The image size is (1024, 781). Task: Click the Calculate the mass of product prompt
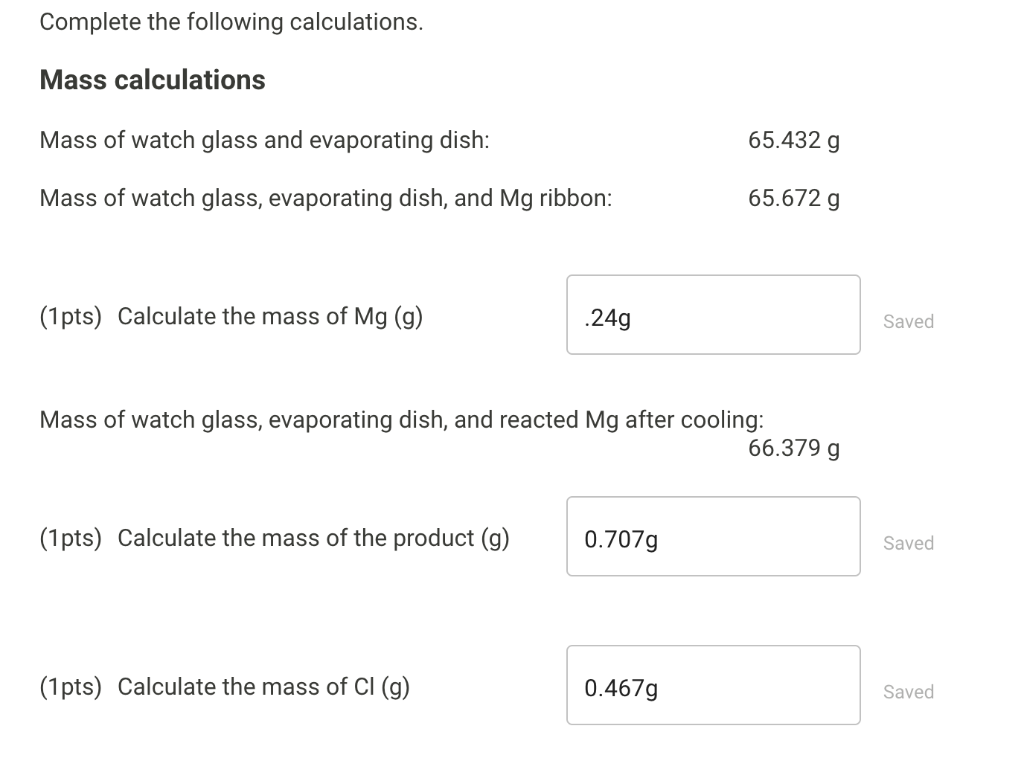[313, 537]
